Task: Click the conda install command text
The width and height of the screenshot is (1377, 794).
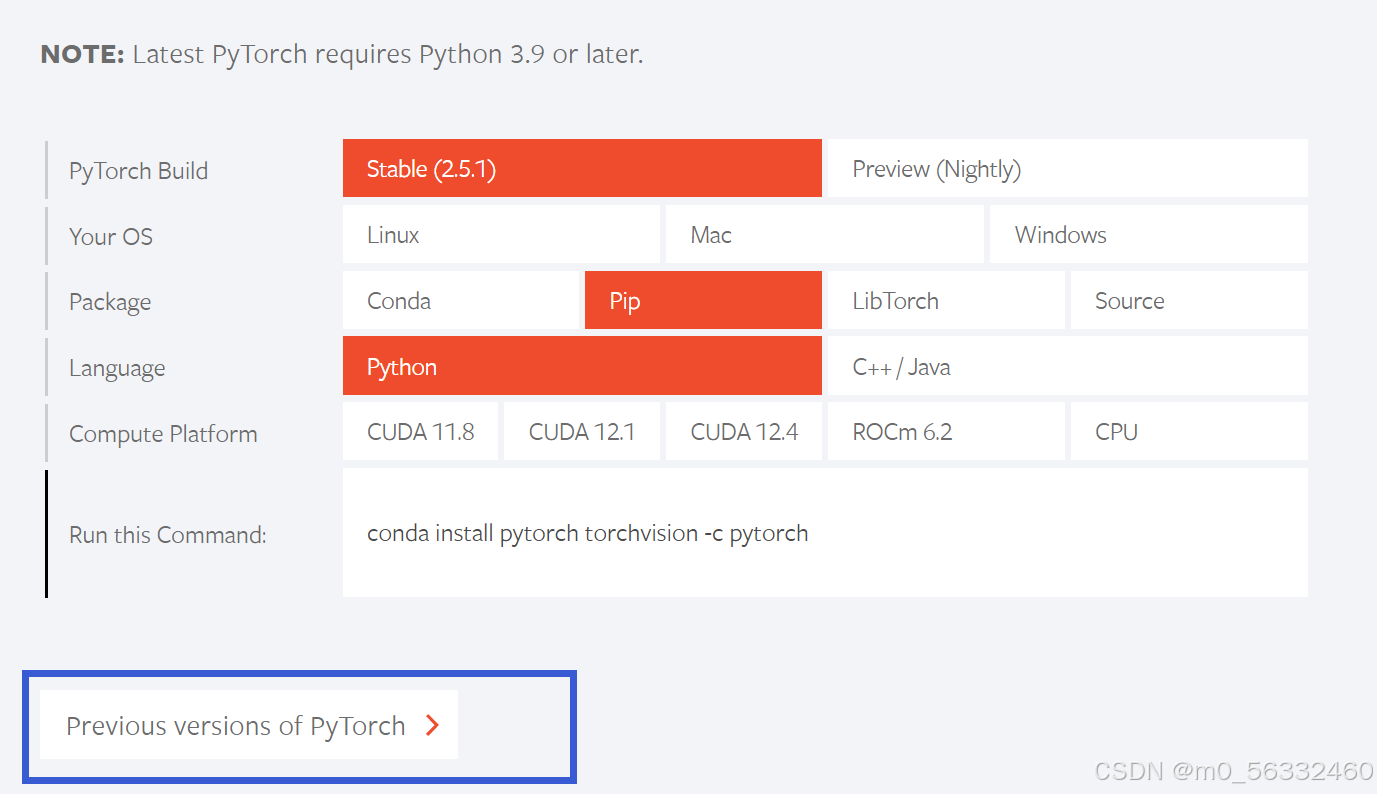Action: pos(587,533)
